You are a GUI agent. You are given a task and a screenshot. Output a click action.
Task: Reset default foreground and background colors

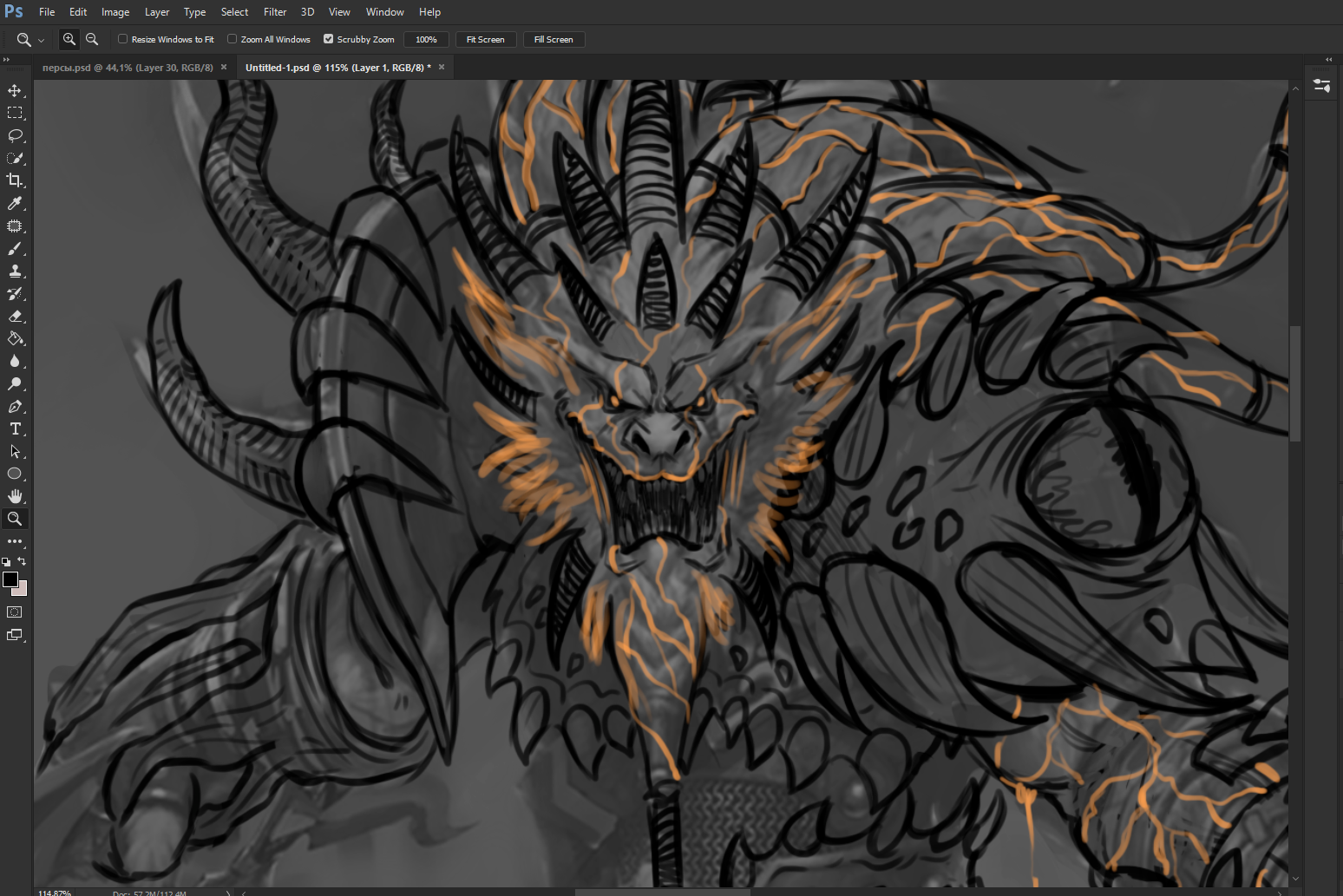click(x=7, y=562)
